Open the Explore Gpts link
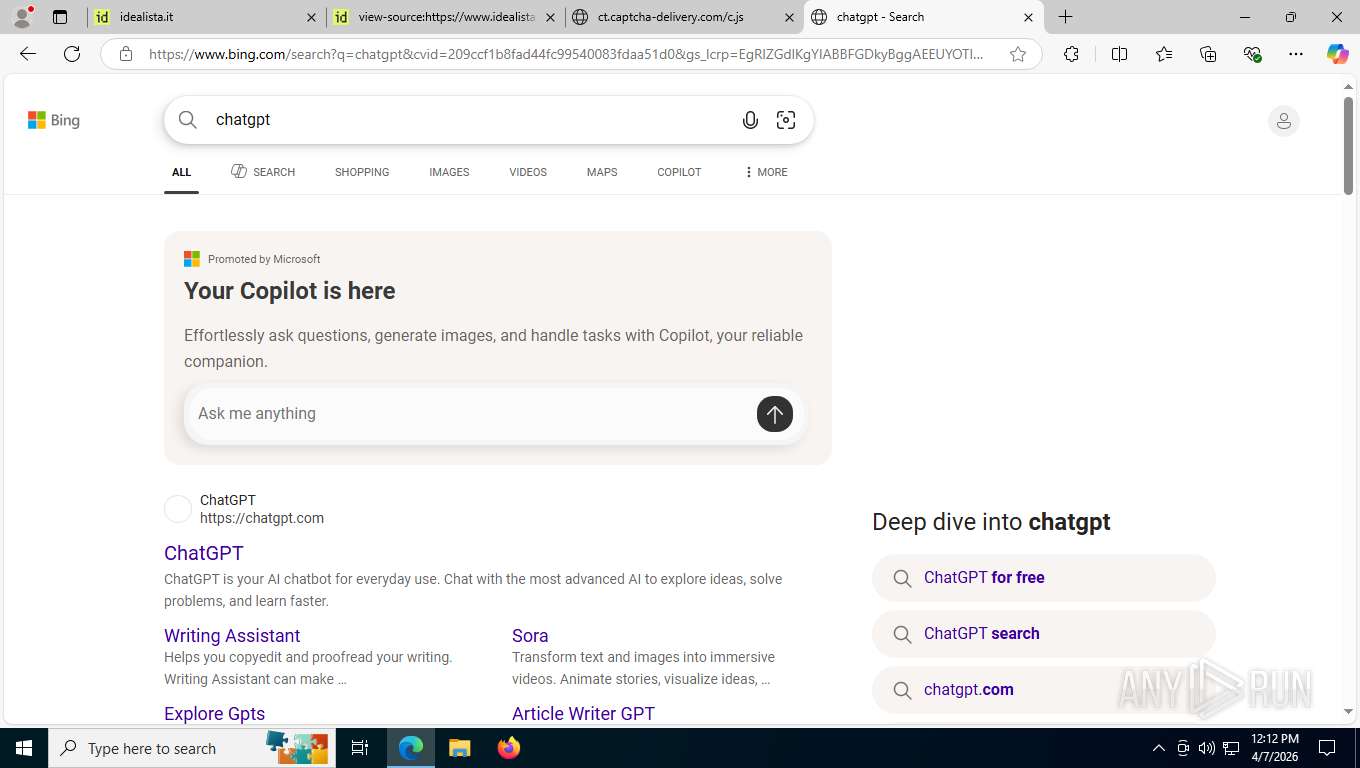The width and height of the screenshot is (1360, 768). 214,714
